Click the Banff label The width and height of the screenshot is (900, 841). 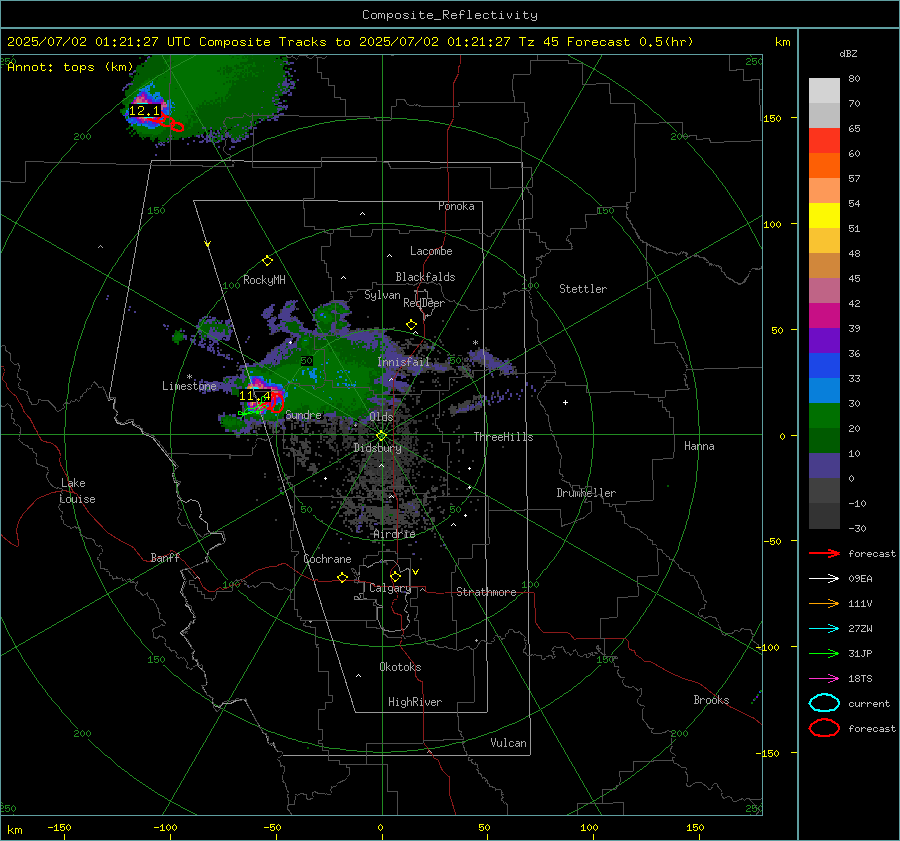coord(165,557)
